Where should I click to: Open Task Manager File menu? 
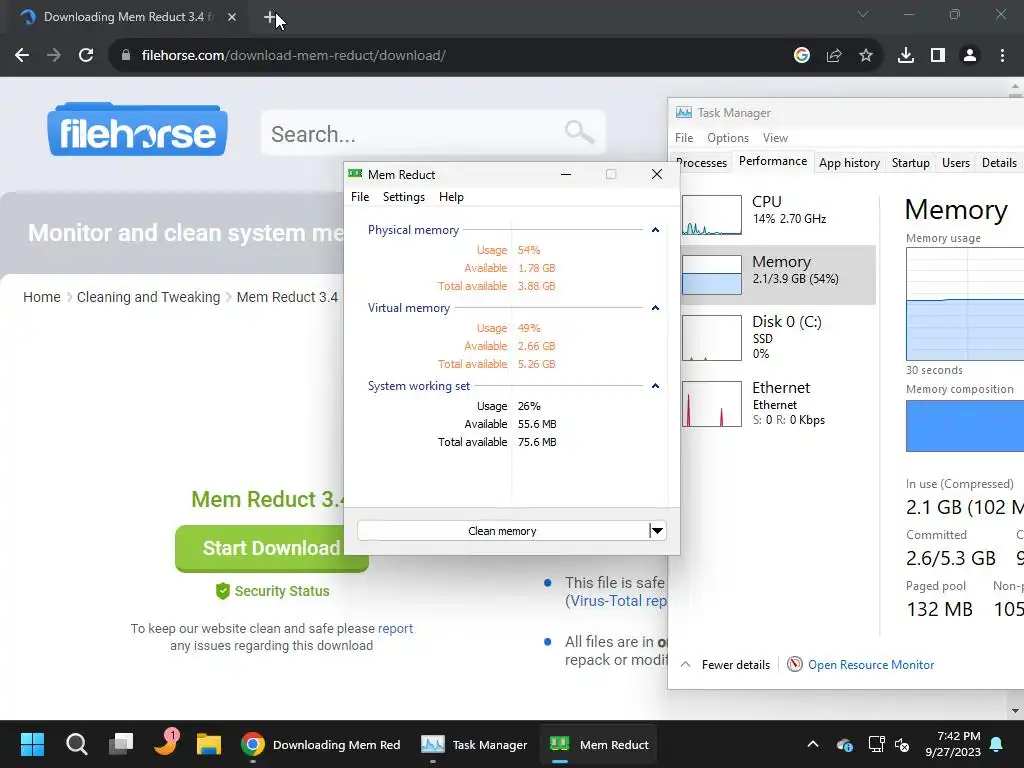[684, 138]
